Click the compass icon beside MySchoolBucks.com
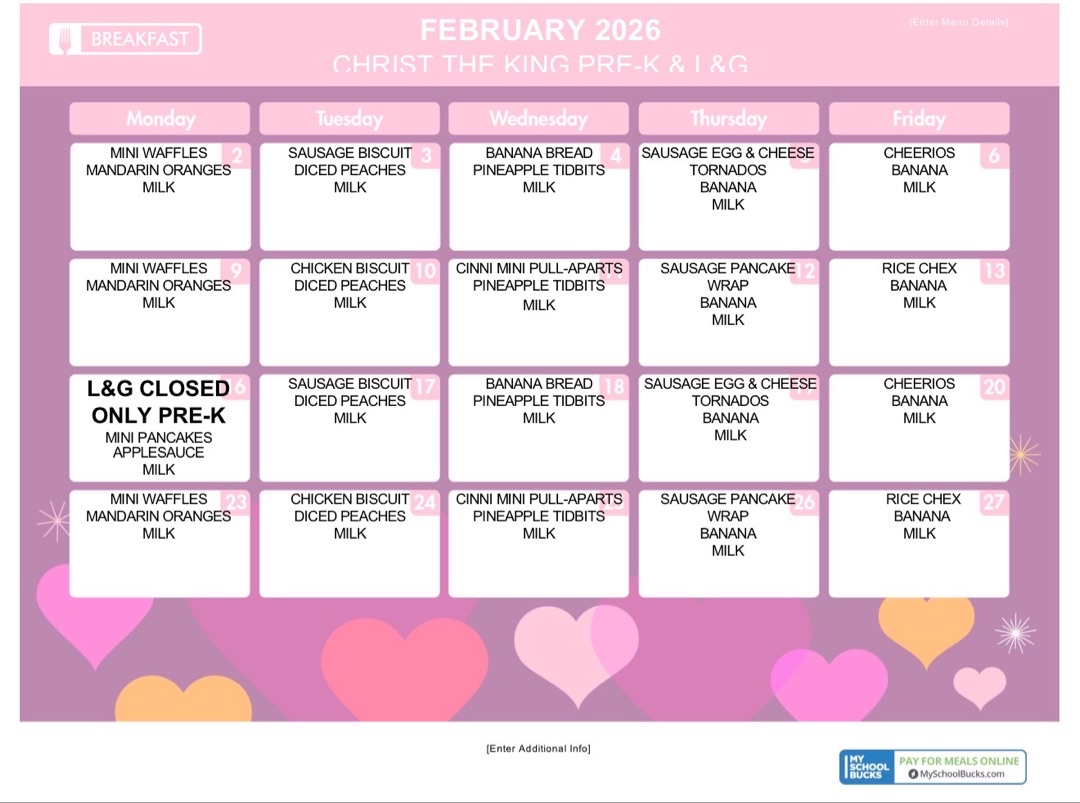The image size is (1080, 803). click(913, 774)
